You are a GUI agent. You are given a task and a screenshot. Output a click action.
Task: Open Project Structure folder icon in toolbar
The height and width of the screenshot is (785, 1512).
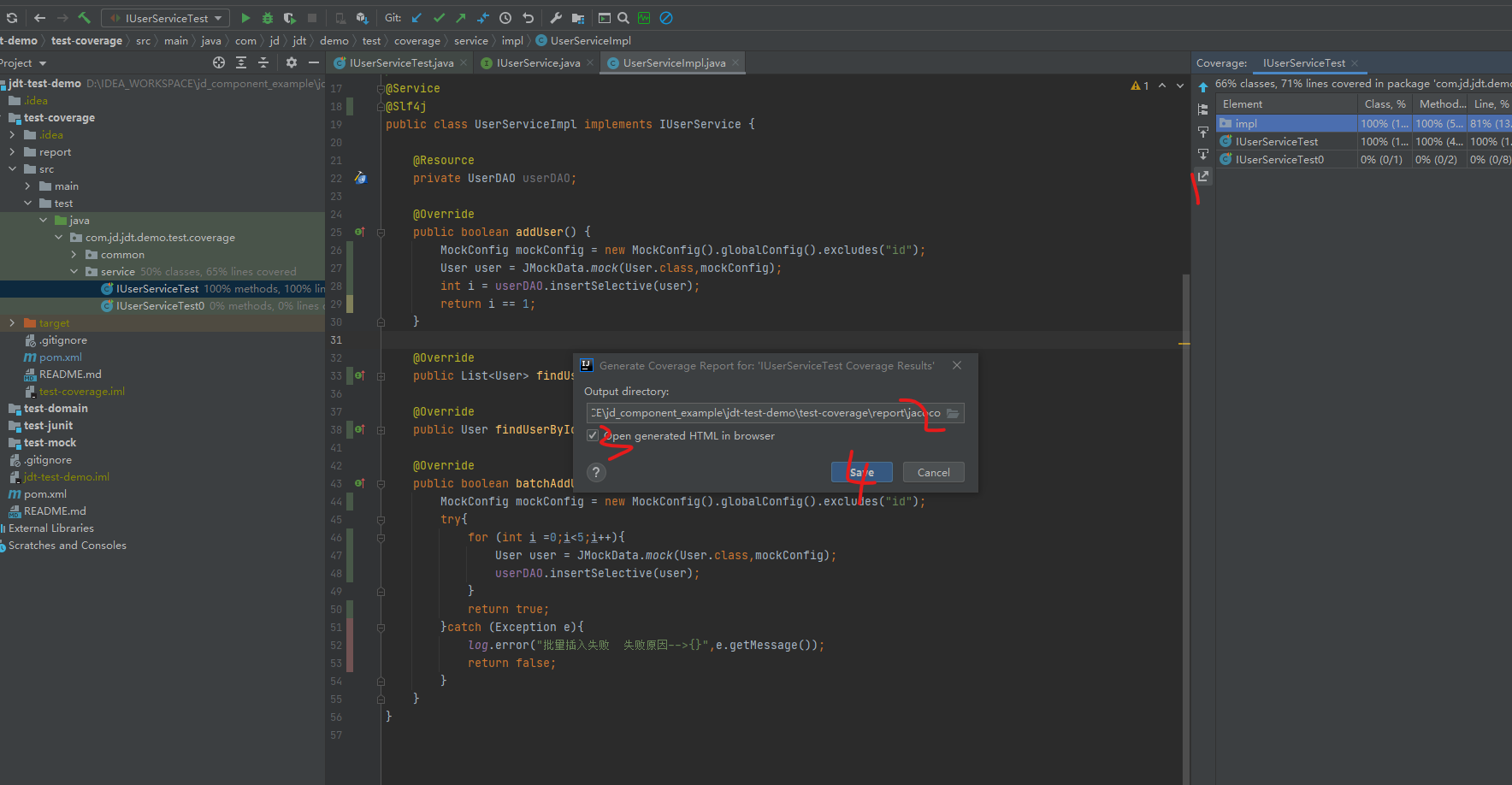578,17
